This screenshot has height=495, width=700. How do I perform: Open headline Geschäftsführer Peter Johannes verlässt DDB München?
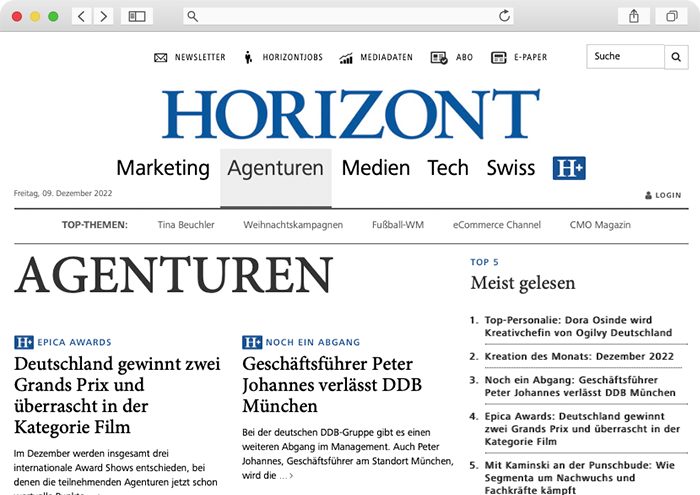pyautogui.click(x=332, y=385)
